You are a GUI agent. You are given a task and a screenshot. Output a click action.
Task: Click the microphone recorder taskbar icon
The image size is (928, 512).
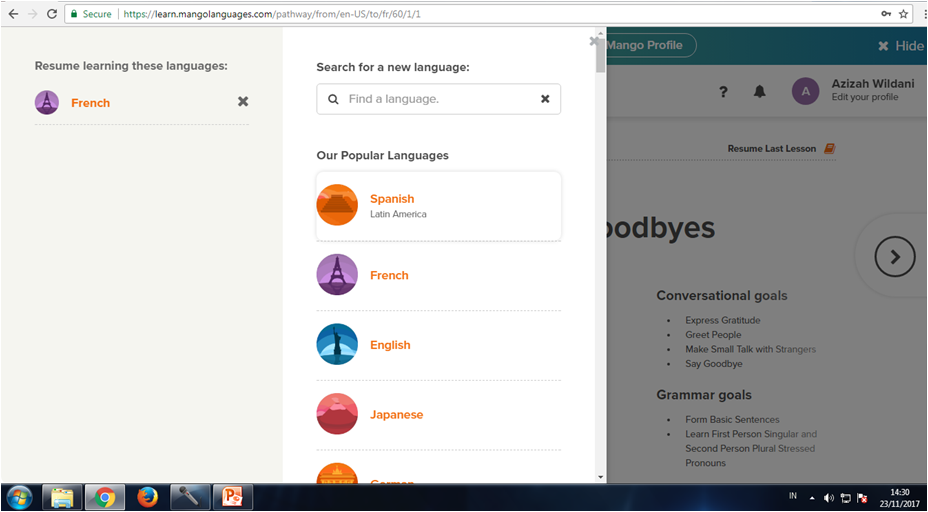click(190, 497)
